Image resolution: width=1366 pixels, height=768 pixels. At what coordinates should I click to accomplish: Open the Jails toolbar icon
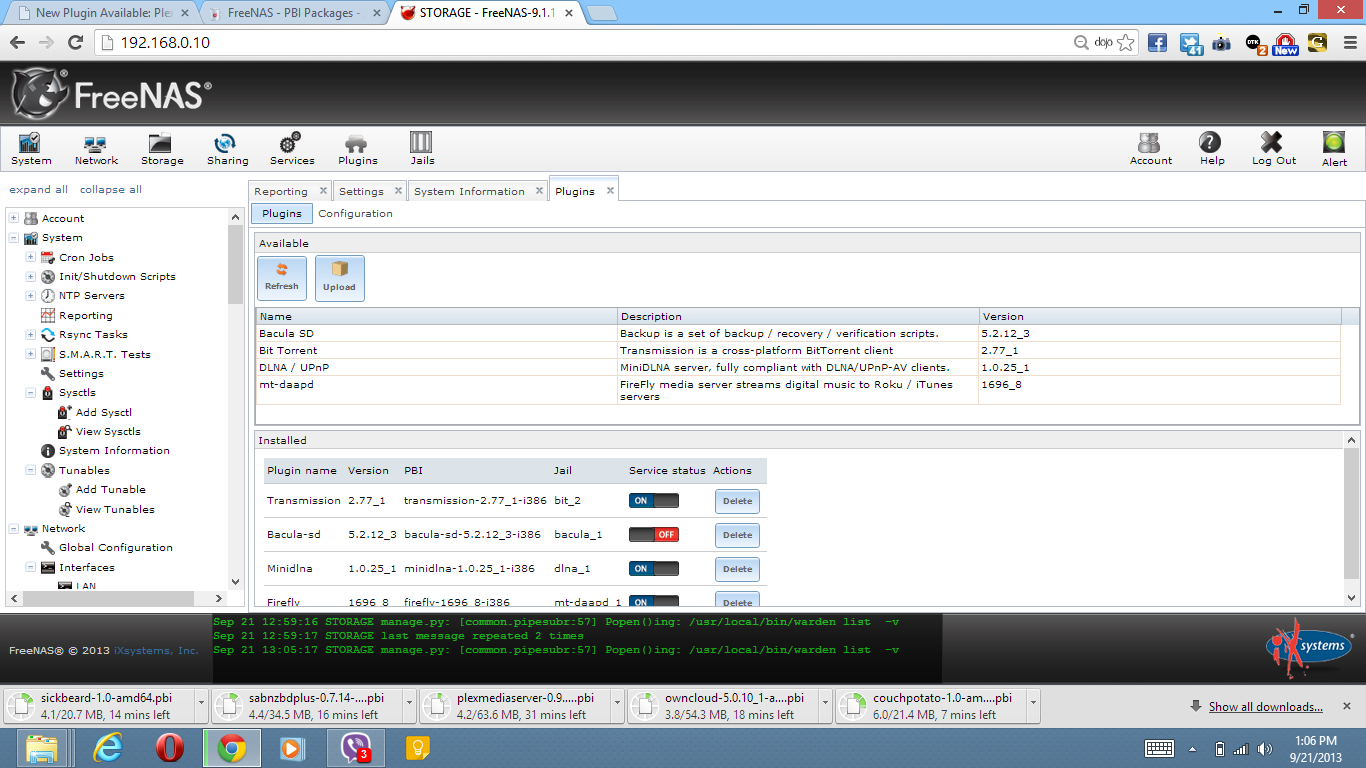[x=422, y=149]
